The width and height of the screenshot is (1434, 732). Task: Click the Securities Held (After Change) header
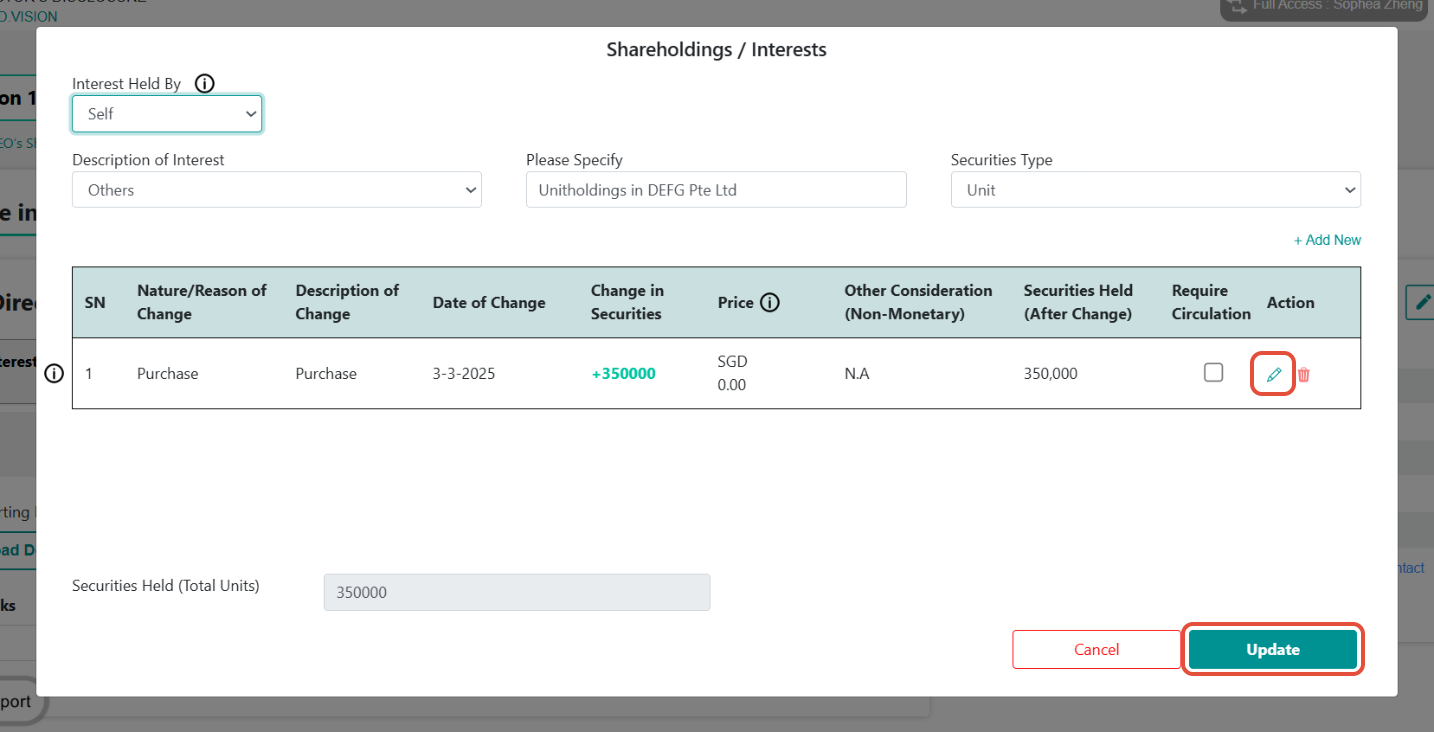click(x=1078, y=302)
